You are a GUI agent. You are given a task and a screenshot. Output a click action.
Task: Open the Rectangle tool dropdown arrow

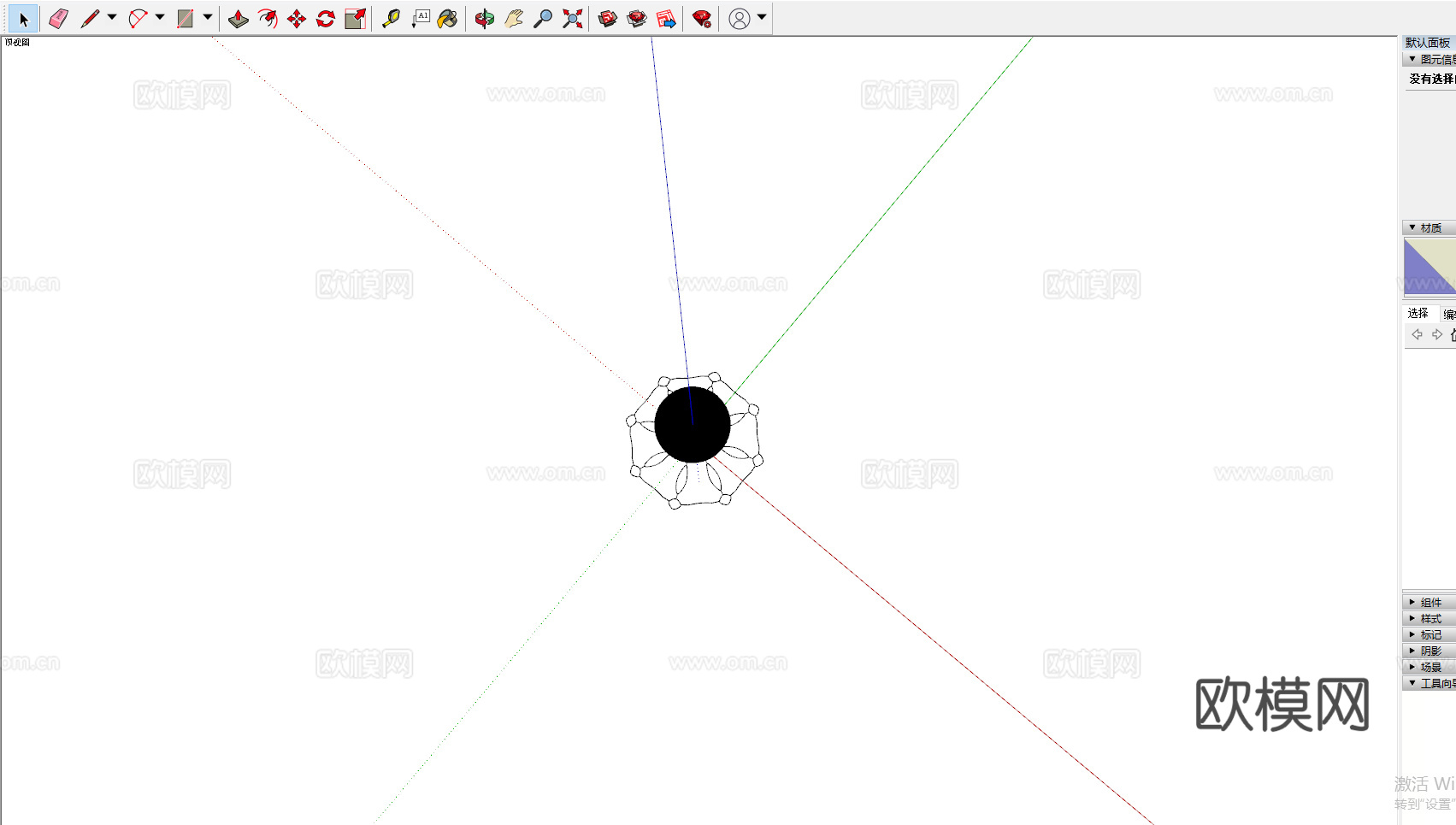tap(208, 17)
